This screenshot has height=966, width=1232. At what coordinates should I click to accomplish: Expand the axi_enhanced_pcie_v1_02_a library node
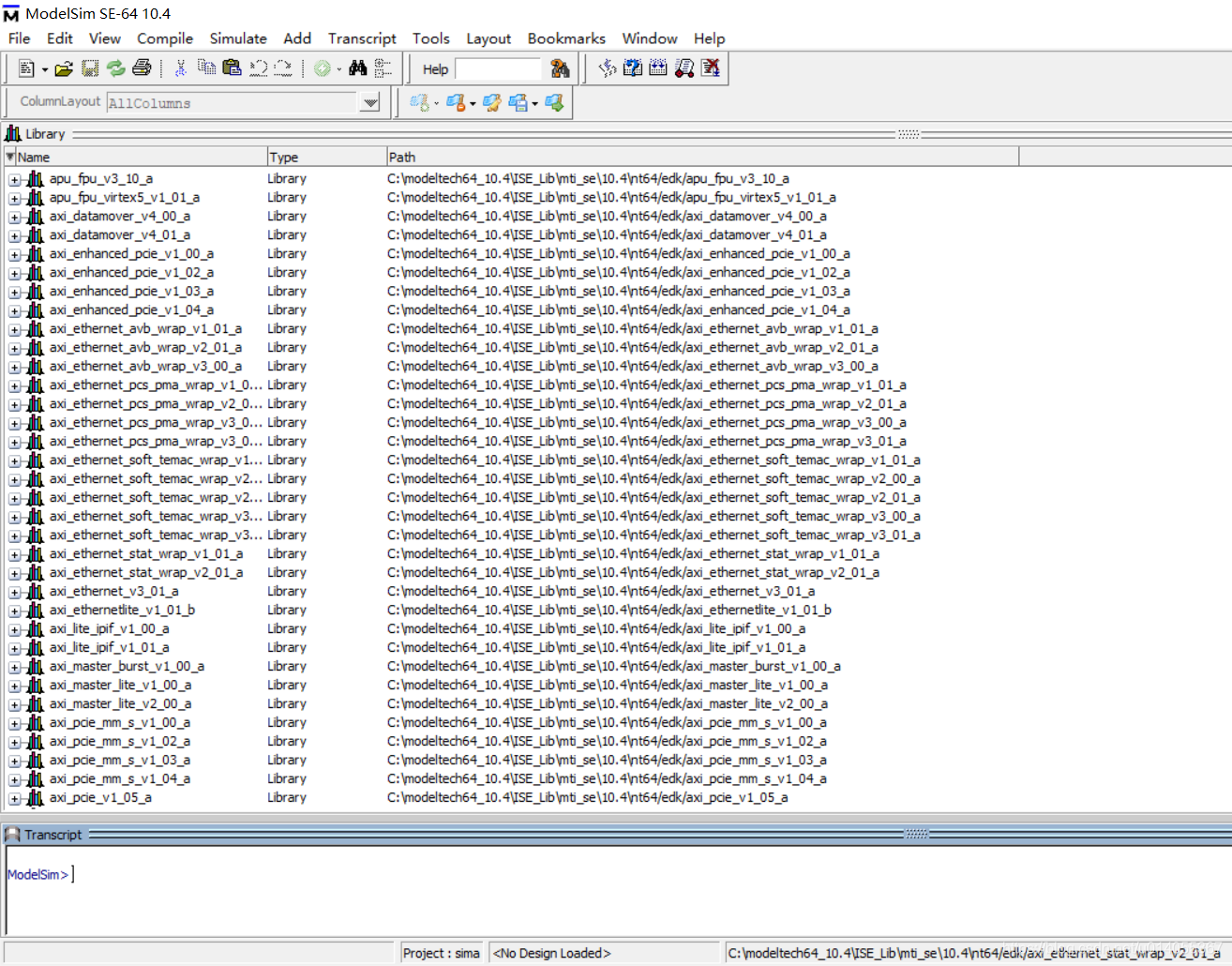tap(14, 273)
